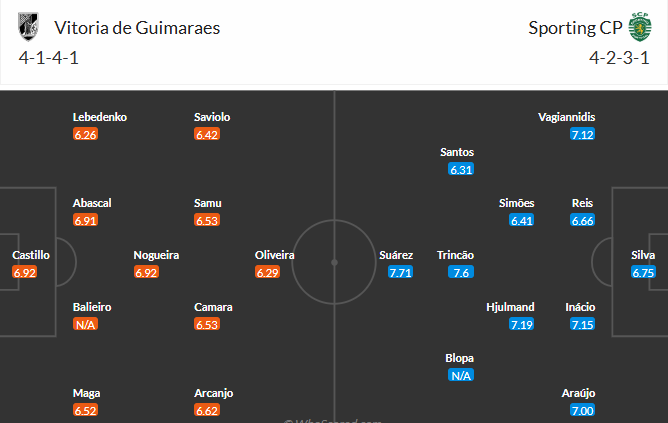Select Suárez's 7.71 rating badge
The image size is (668, 423).
[400, 272]
